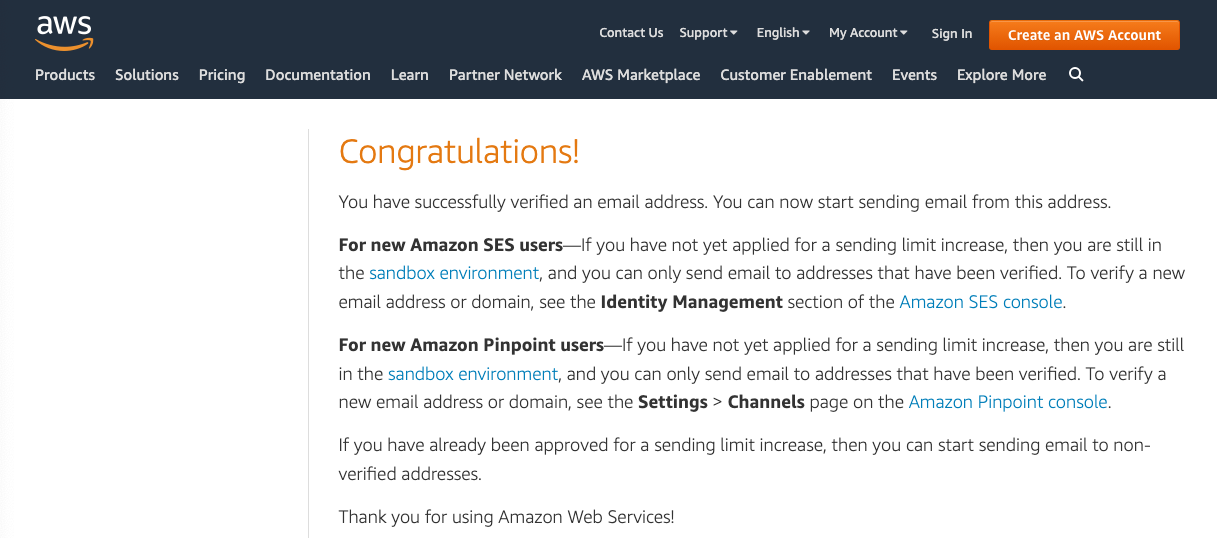
Task: Select Events in the navigation bar
Action: pos(914,75)
